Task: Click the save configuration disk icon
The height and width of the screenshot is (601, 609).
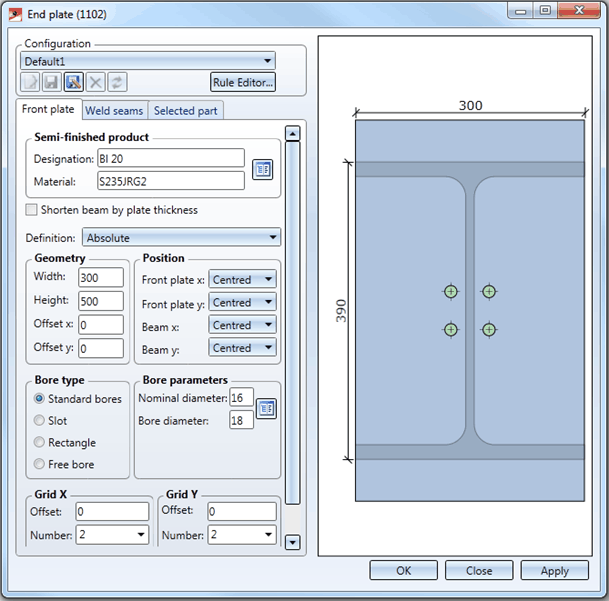Action: click(53, 82)
